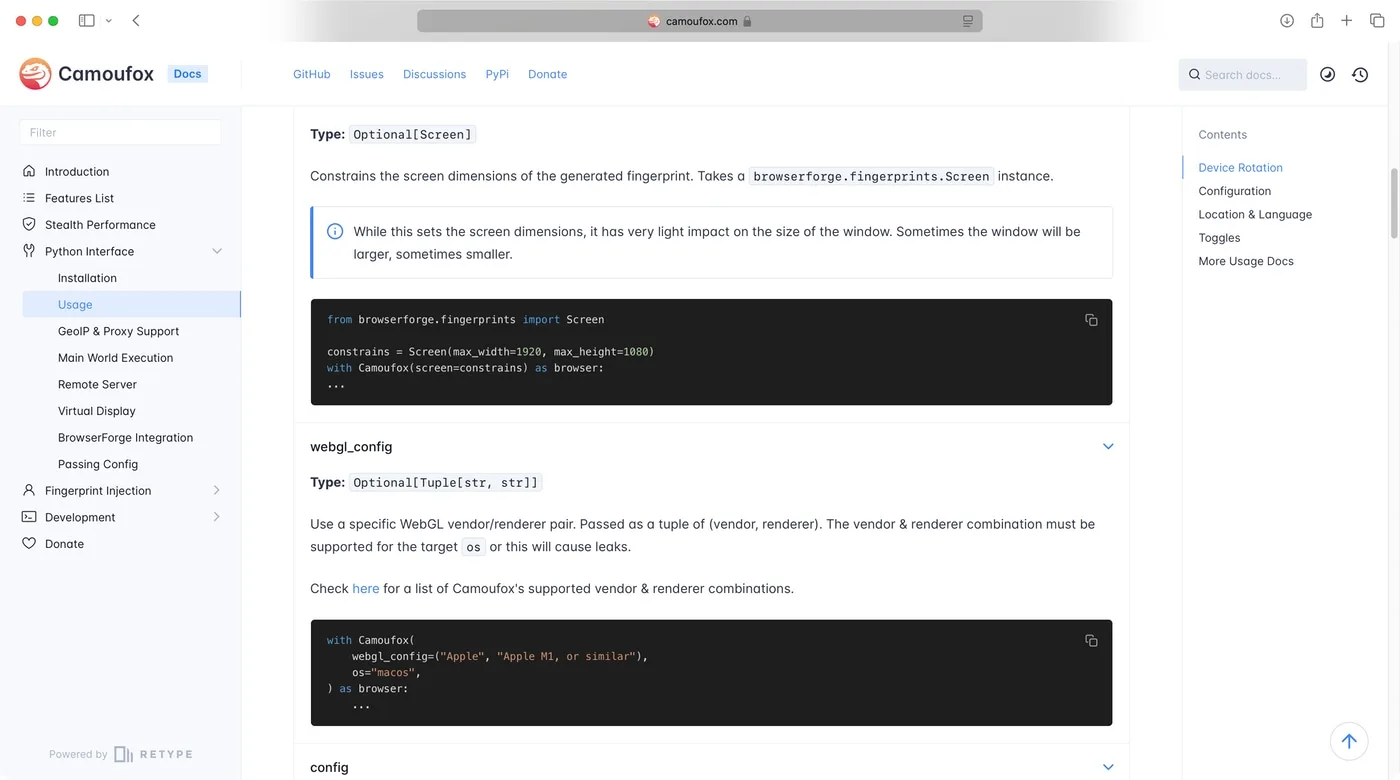Open BrowserForge Integration page
Image resolution: width=1400 pixels, height=780 pixels.
[x=125, y=437]
